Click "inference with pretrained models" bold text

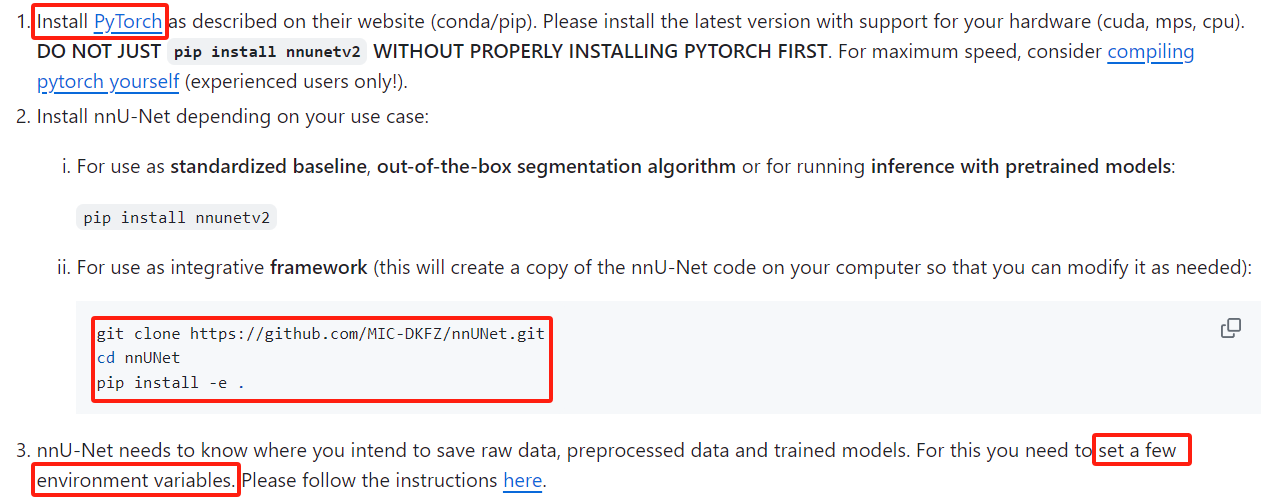pyautogui.click(x=1020, y=166)
